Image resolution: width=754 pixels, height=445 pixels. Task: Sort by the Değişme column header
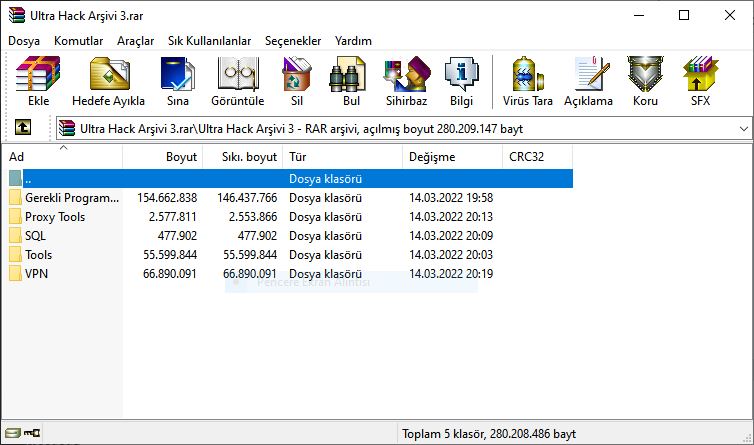click(x=452, y=157)
